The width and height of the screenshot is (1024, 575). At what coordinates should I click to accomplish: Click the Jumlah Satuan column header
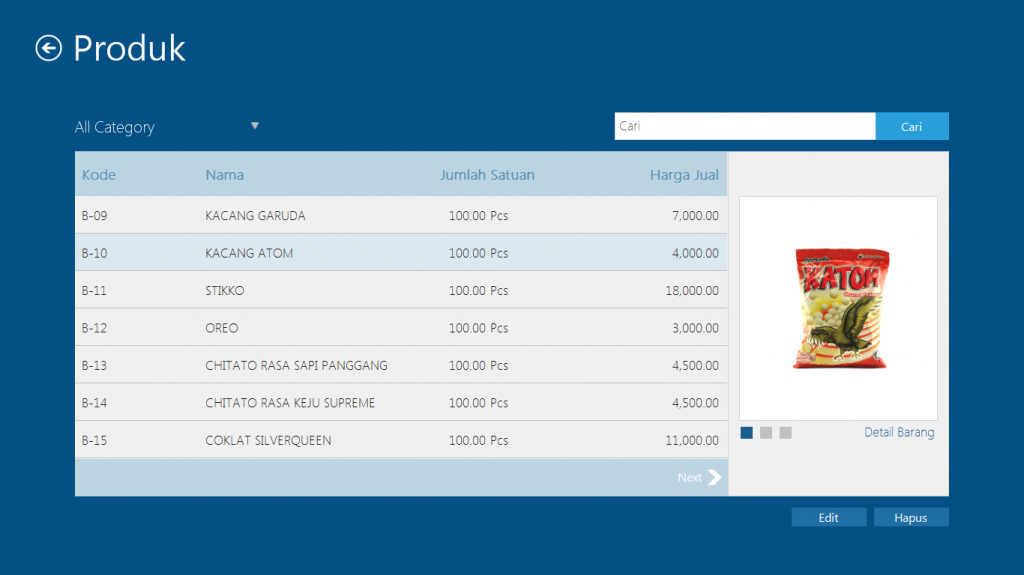487,175
